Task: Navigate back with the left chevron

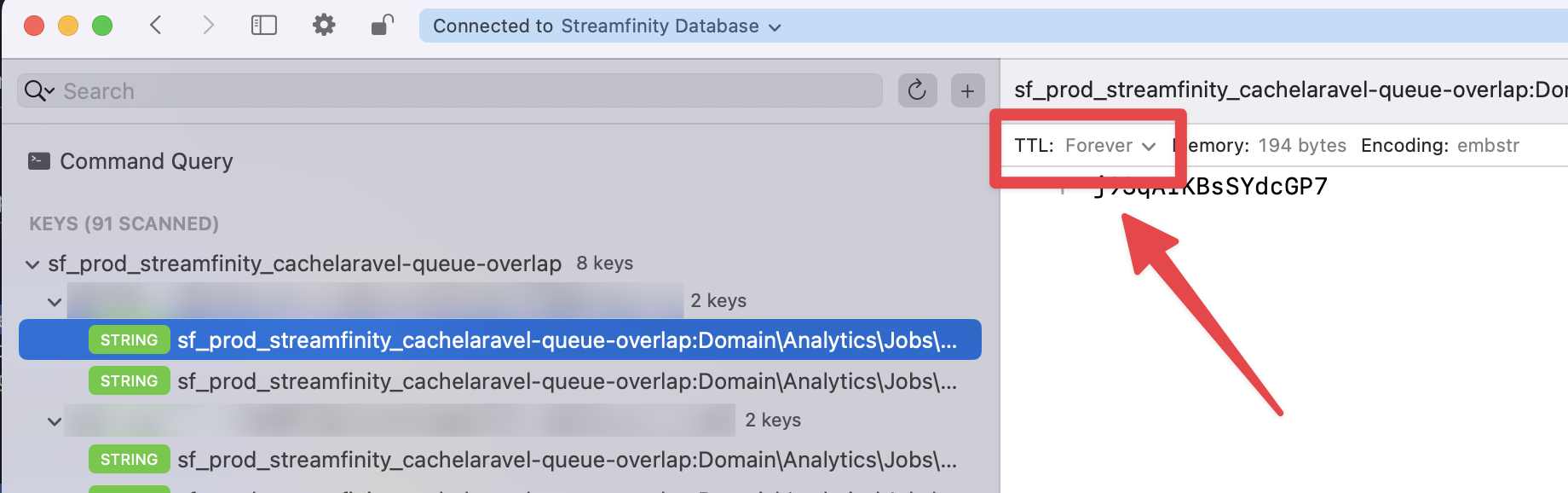Action: point(155,26)
